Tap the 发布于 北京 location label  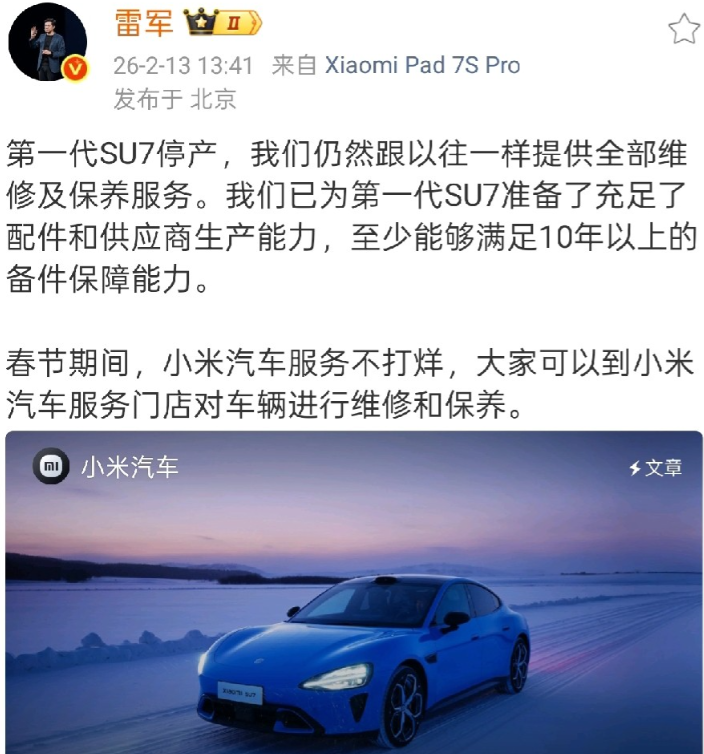[x=175, y=99]
